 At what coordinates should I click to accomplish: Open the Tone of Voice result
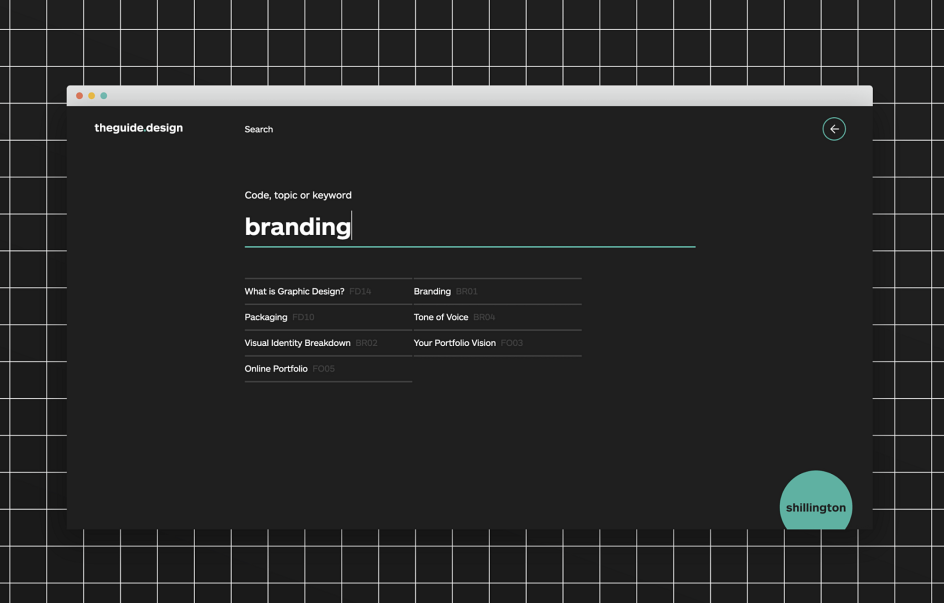tap(441, 317)
